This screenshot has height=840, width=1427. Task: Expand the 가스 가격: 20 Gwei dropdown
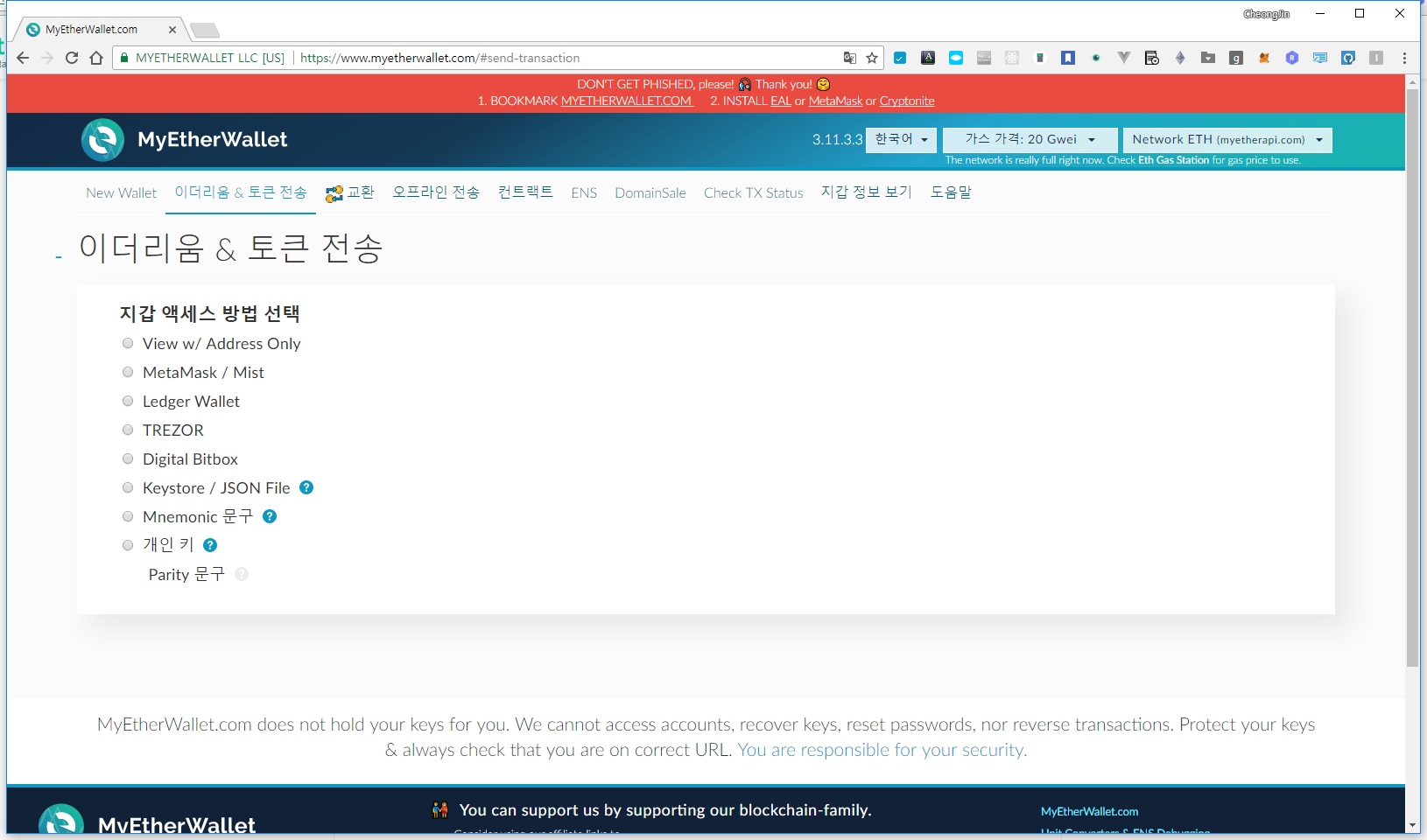click(1030, 140)
